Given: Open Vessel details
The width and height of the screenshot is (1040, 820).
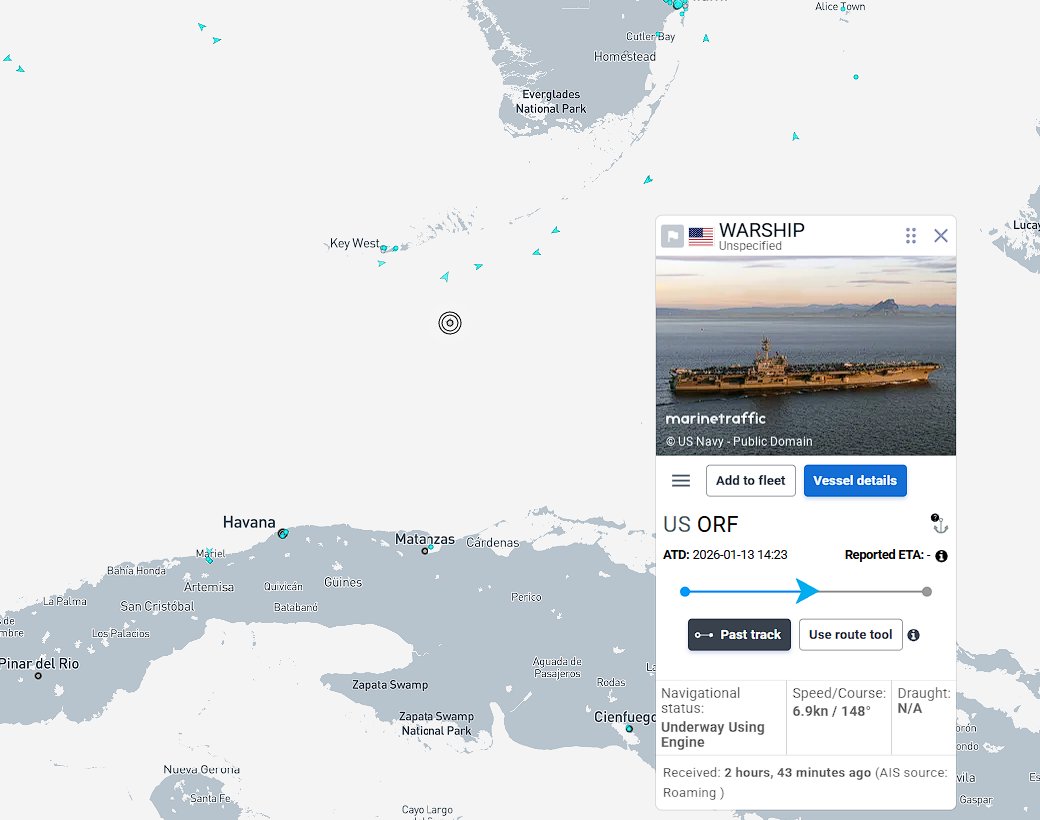Looking at the screenshot, I should 855,481.
